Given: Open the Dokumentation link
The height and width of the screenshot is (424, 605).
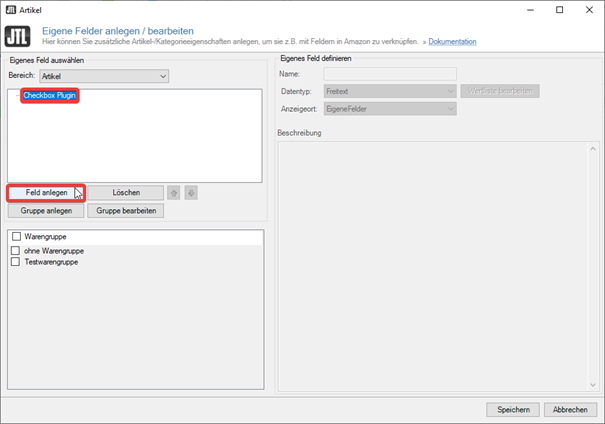Looking at the screenshot, I should 452,41.
